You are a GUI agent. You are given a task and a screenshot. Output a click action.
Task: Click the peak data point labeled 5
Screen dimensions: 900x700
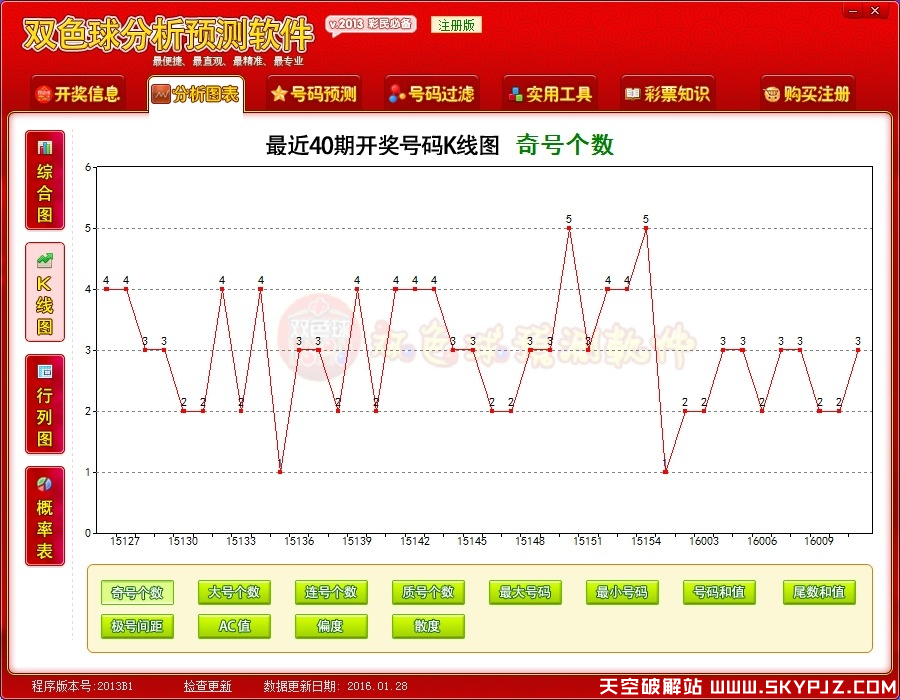click(571, 228)
